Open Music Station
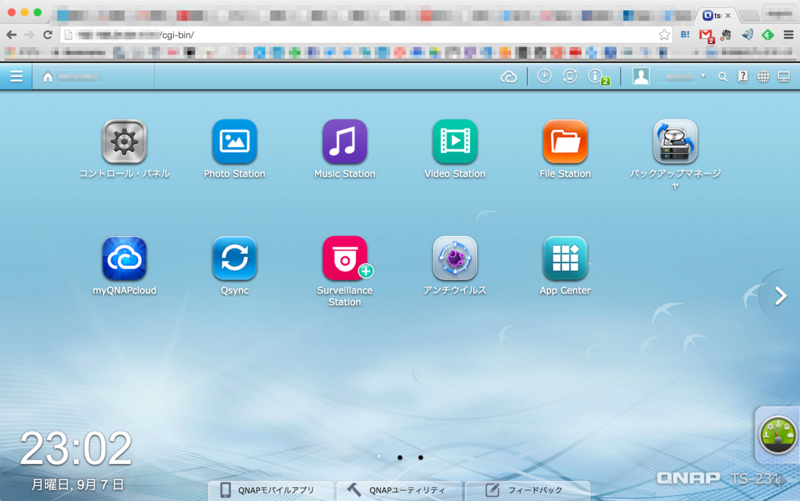This screenshot has width=800, height=501. (344, 142)
